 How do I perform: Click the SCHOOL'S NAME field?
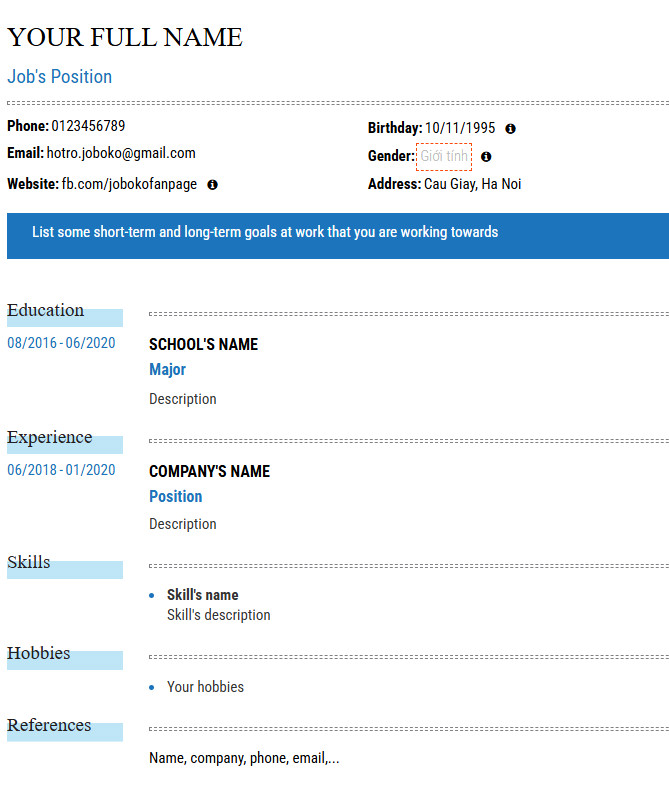203,344
